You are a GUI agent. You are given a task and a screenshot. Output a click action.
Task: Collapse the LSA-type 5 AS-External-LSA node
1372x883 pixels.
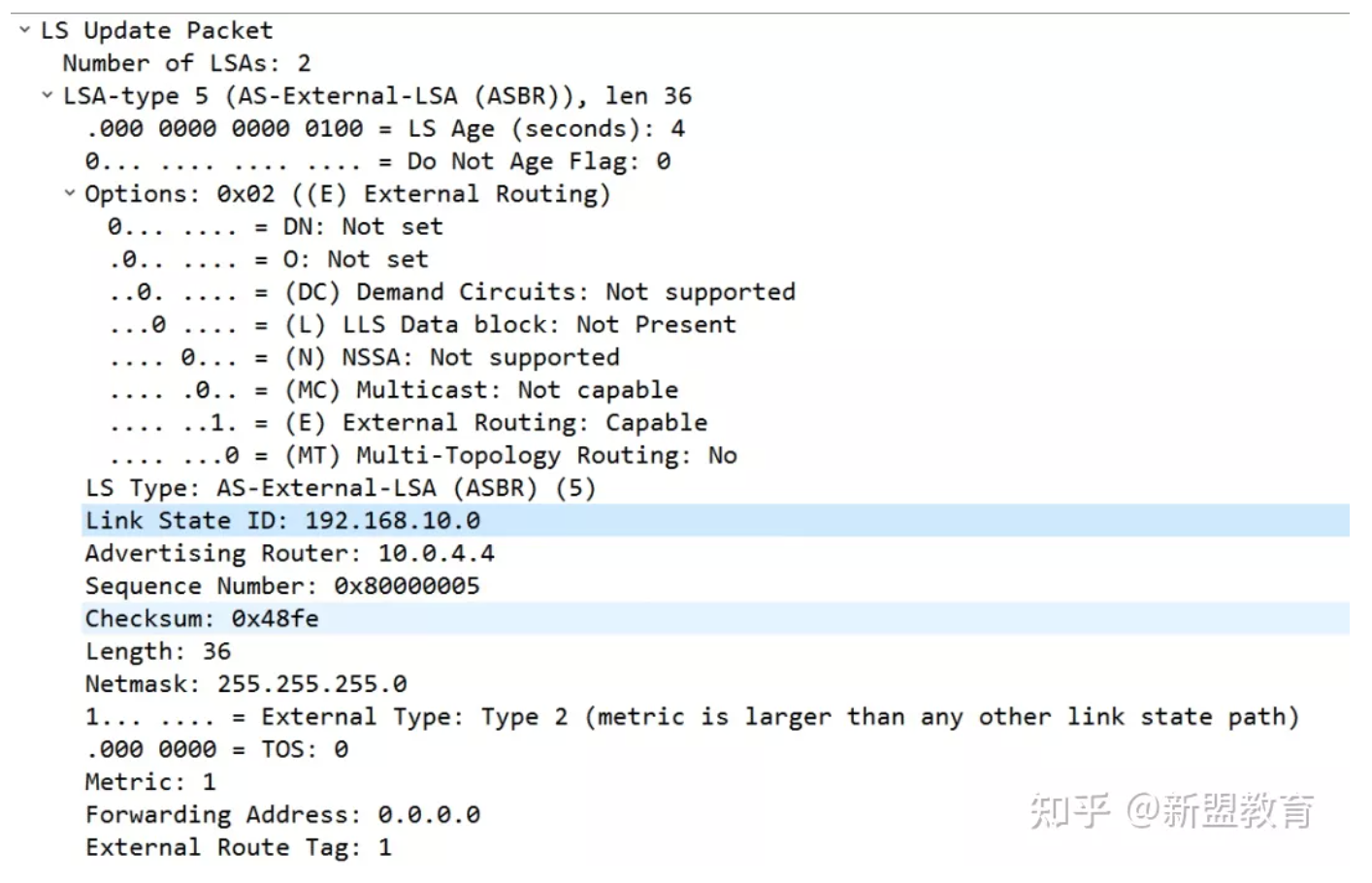pos(47,95)
